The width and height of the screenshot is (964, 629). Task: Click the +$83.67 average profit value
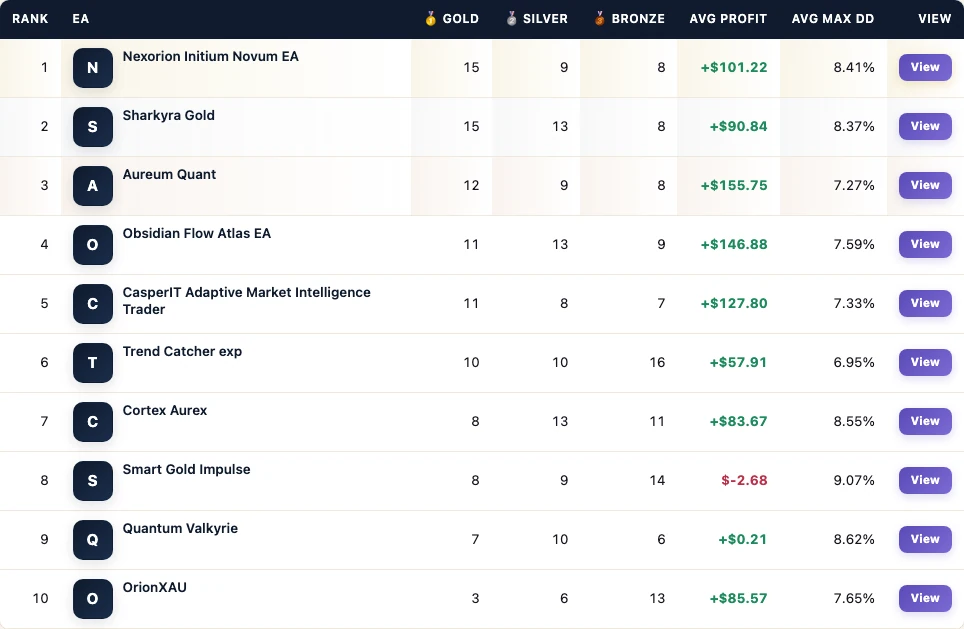click(x=738, y=422)
